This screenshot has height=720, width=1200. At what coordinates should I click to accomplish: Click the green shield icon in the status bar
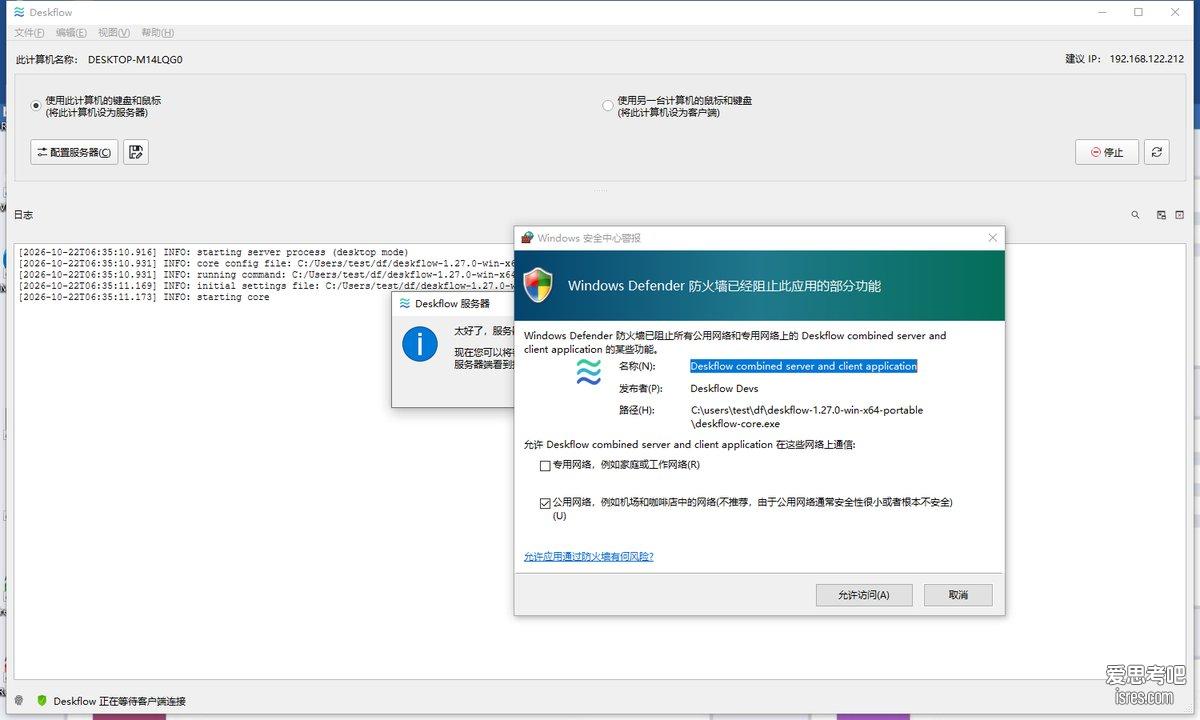pyautogui.click(x=42, y=701)
